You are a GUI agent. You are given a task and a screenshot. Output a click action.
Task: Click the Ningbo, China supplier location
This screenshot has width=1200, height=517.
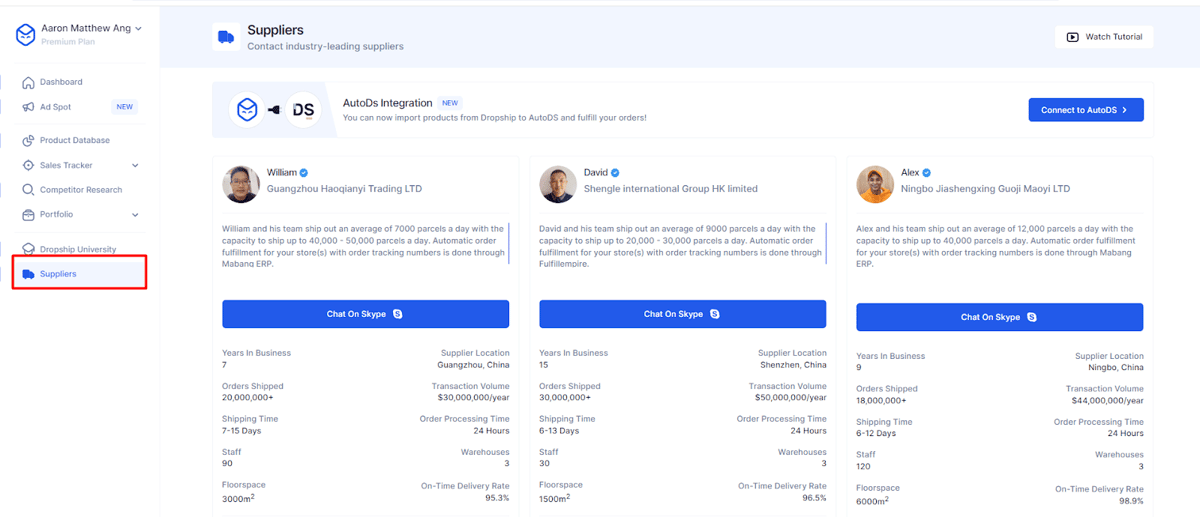[1115, 368]
